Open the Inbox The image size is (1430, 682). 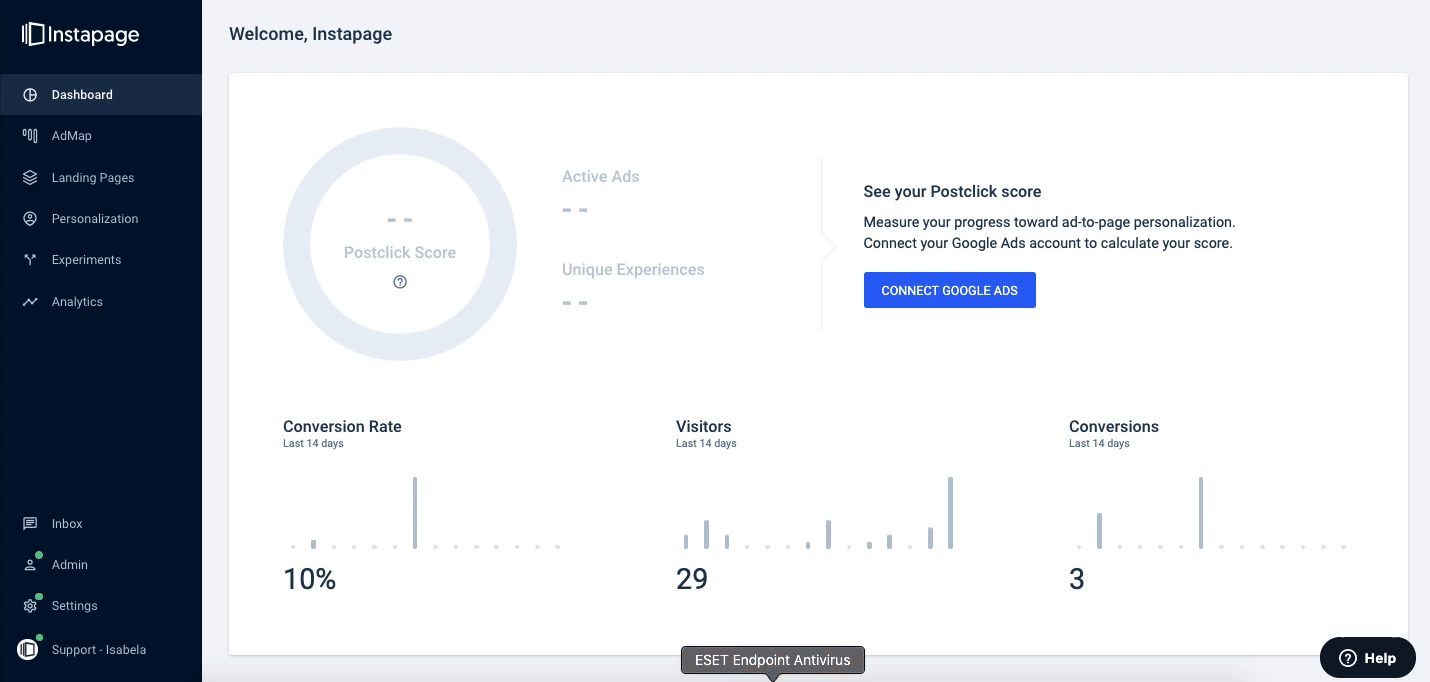(x=101, y=524)
